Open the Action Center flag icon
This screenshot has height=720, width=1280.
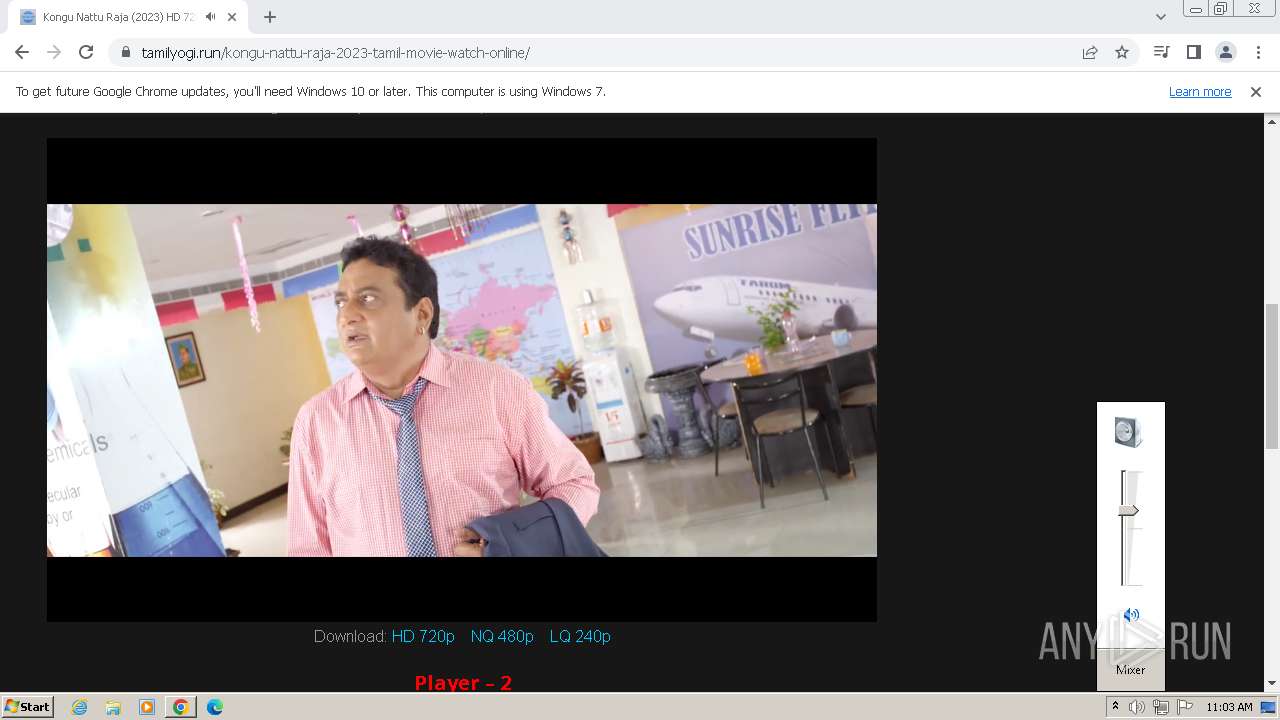(1185, 707)
